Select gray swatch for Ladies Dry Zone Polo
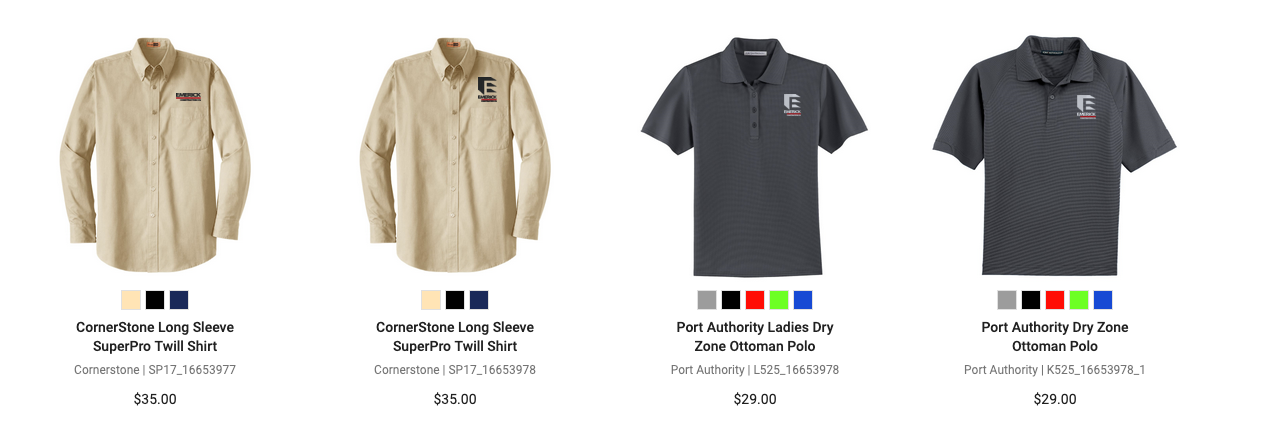1264x430 pixels. 707,300
